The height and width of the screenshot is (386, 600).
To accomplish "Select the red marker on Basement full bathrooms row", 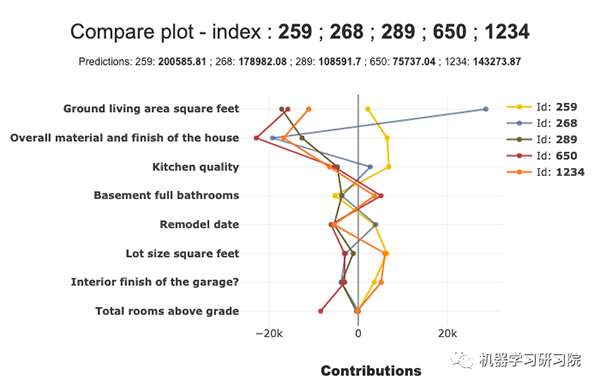I will click(x=381, y=196).
